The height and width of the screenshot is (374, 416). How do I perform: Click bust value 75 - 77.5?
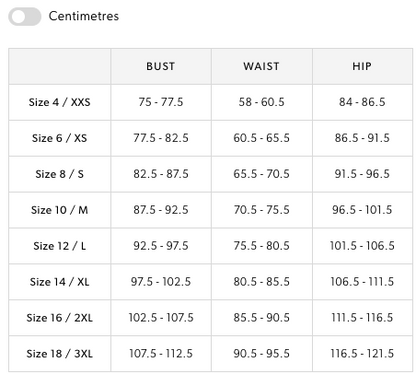[x=161, y=102]
